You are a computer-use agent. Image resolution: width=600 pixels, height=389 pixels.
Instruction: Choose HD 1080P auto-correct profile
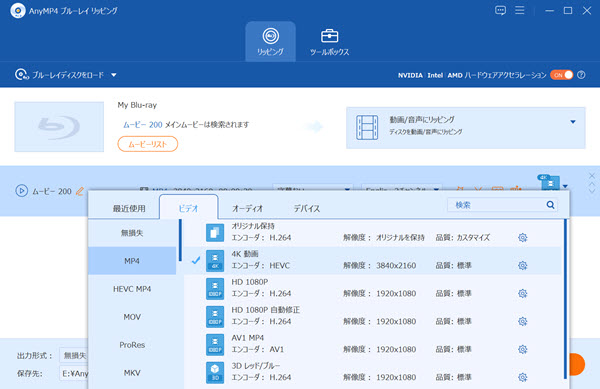[373, 316]
